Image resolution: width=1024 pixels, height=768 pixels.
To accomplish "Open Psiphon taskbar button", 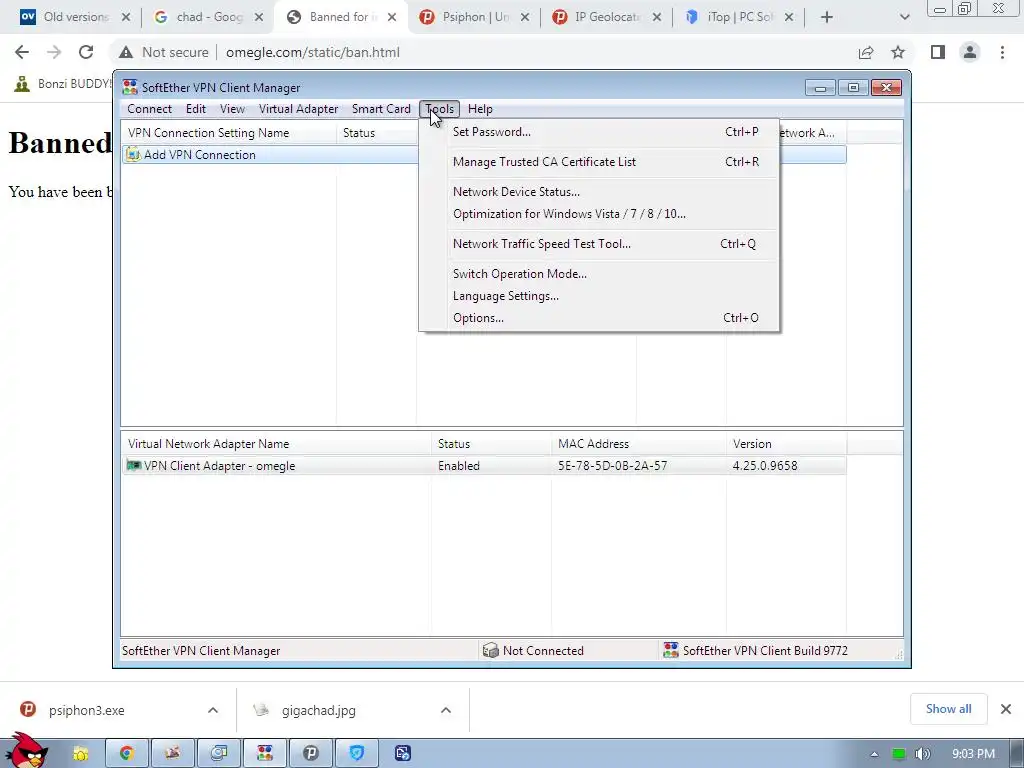I will (x=310, y=754).
